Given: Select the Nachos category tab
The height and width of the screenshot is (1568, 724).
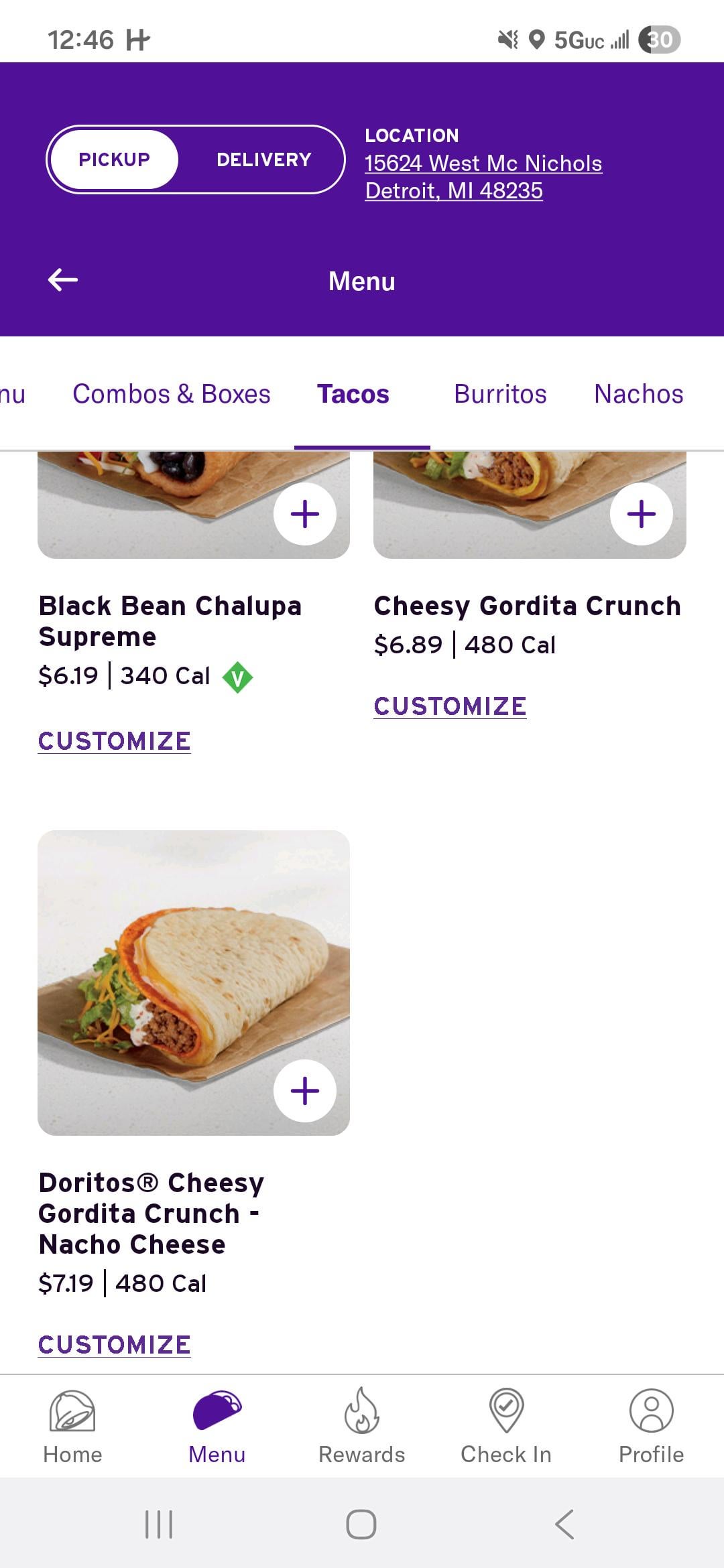Looking at the screenshot, I should (638, 394).
